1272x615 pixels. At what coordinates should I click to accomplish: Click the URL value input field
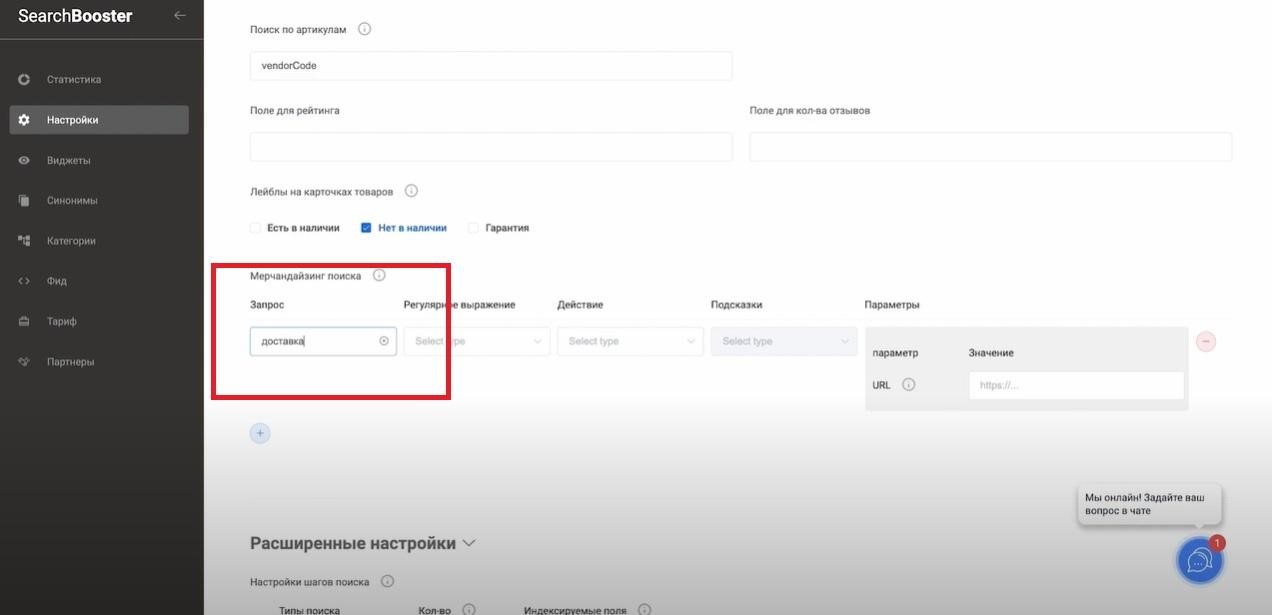(1076, 385)
